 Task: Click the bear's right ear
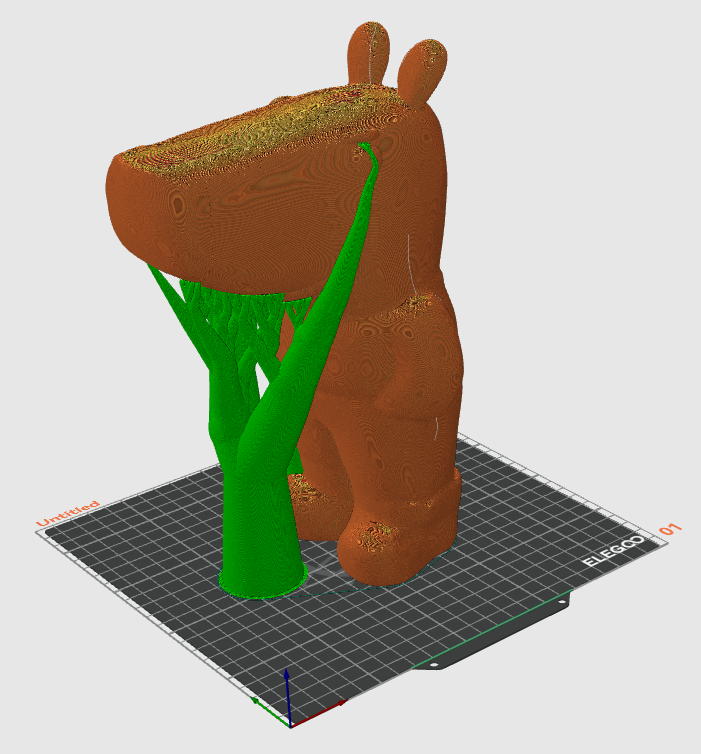pos(422,72)
